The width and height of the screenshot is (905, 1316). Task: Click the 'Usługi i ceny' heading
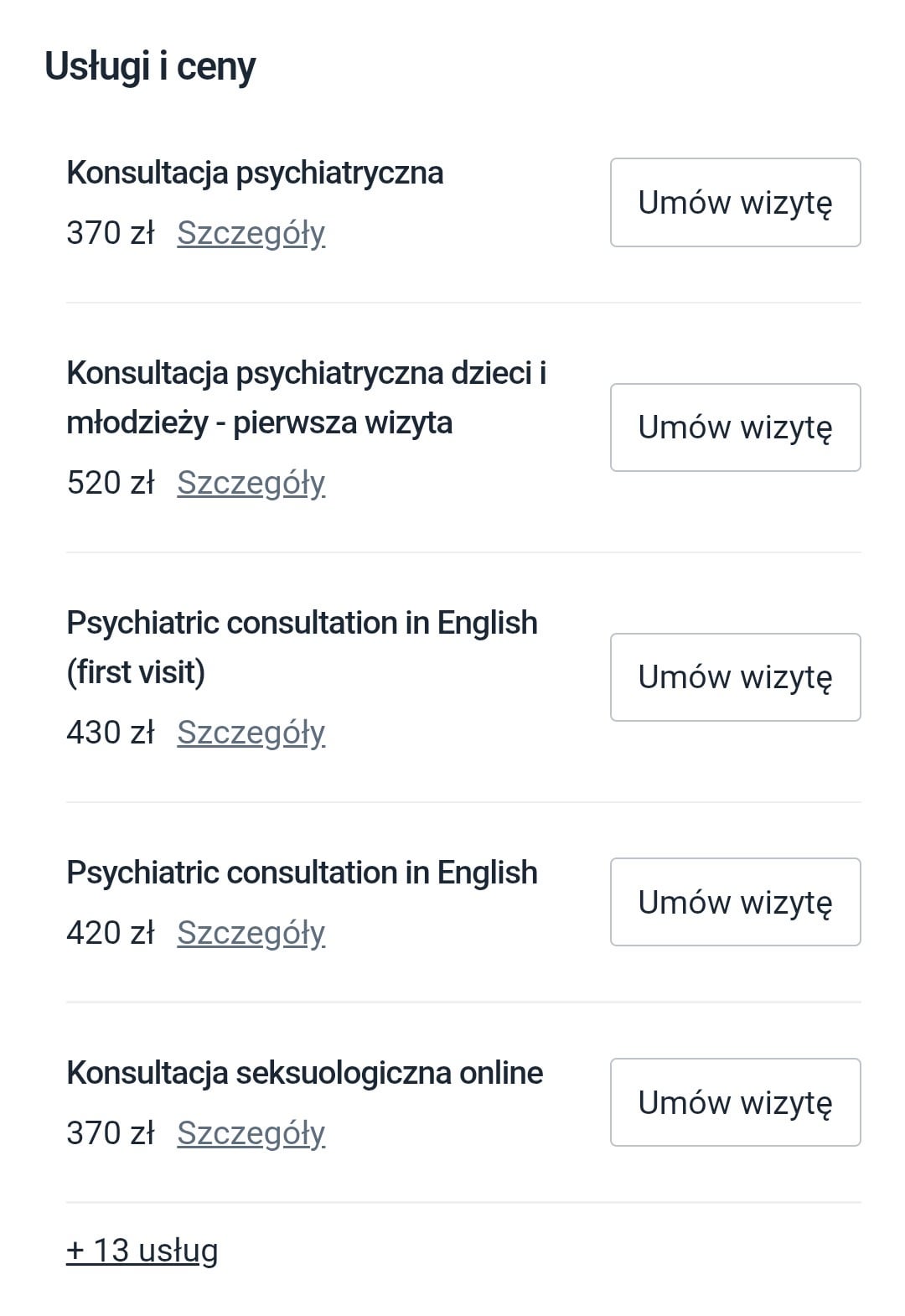(150, 66)
